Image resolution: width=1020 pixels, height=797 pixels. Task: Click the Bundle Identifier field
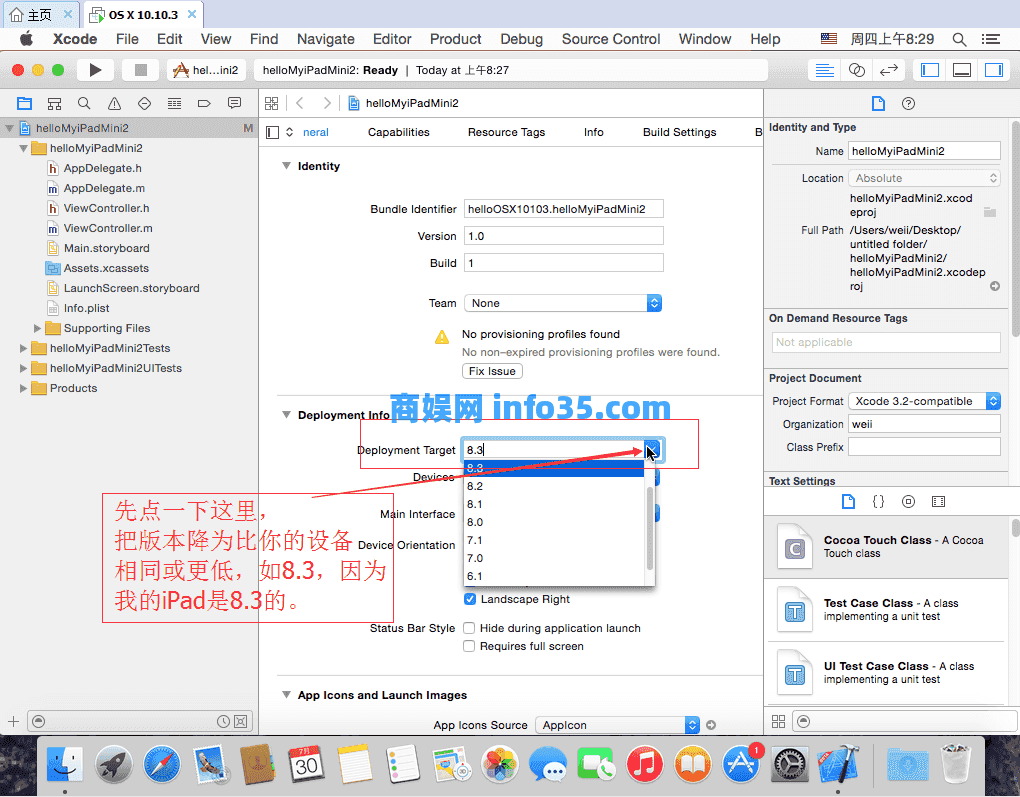pyautogui.click(x=564, y=209)
